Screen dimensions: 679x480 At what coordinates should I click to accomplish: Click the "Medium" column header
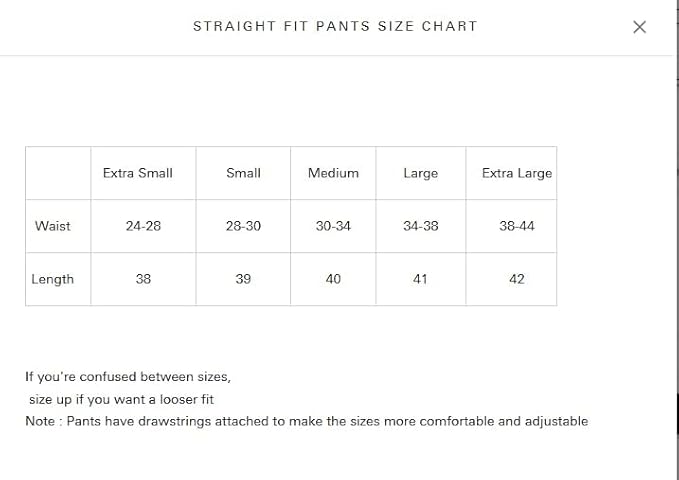coord(333,173)
